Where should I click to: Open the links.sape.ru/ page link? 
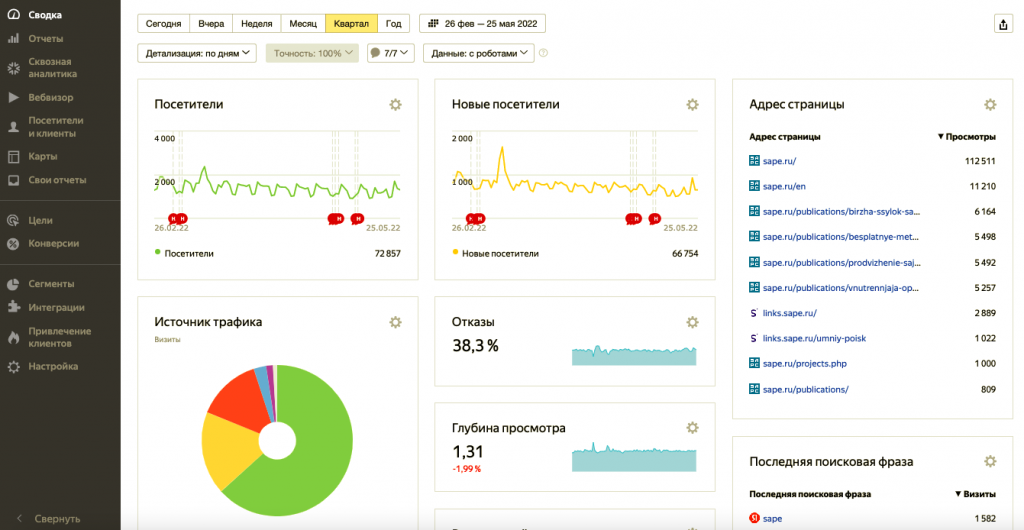pyautogui.click(x=790, y=313)
